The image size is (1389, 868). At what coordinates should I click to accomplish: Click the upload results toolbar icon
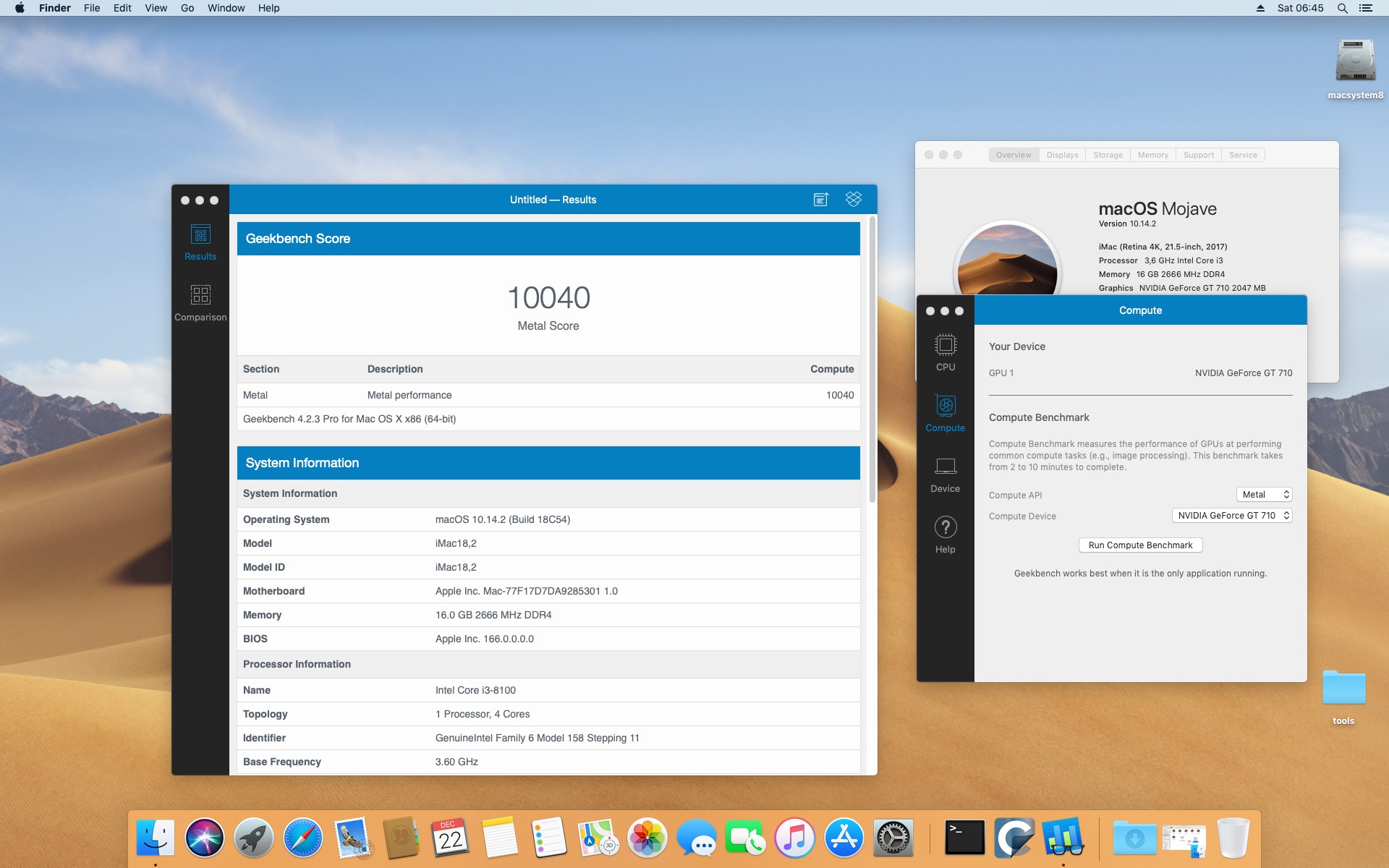(820, 200)
